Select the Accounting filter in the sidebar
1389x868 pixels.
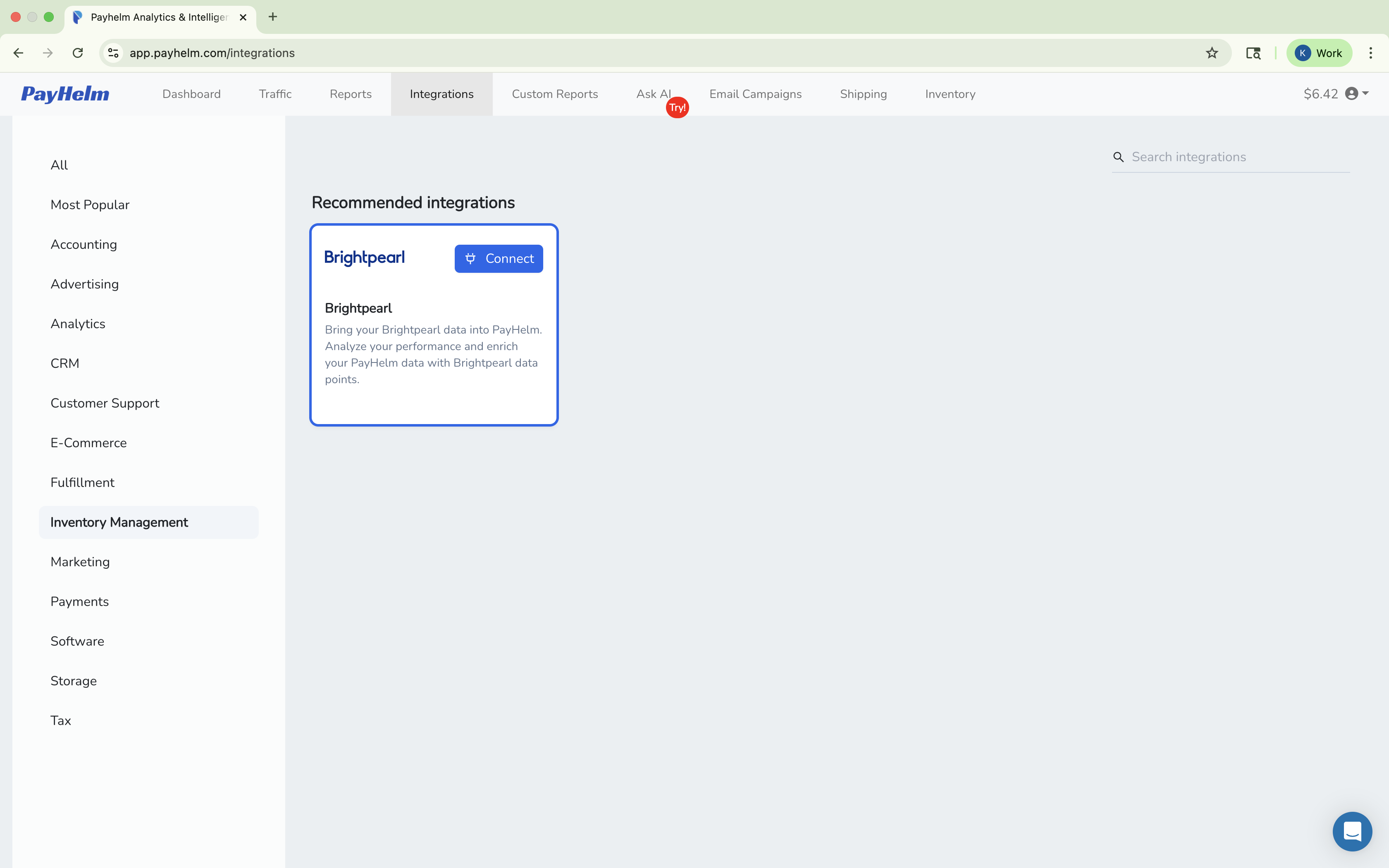84,244
